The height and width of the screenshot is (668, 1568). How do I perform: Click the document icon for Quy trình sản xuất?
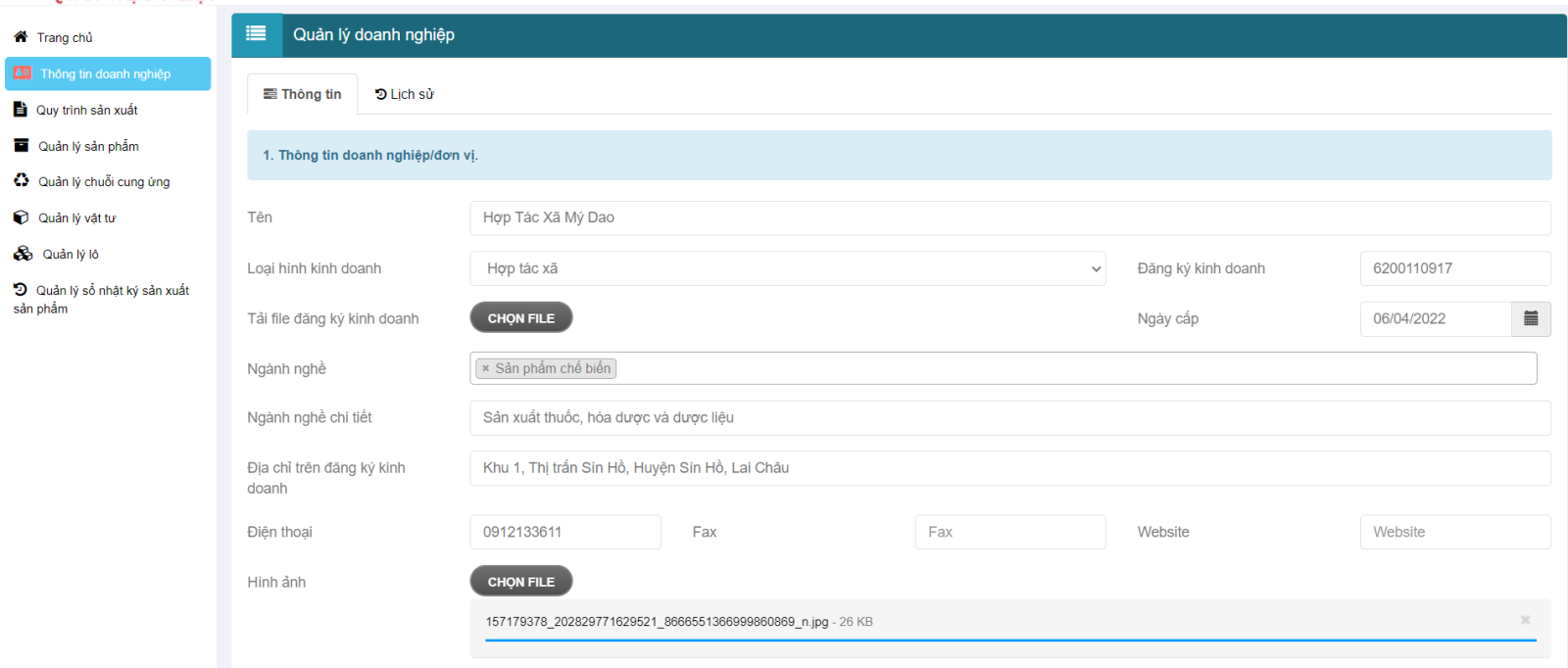[x=20, y=110]
